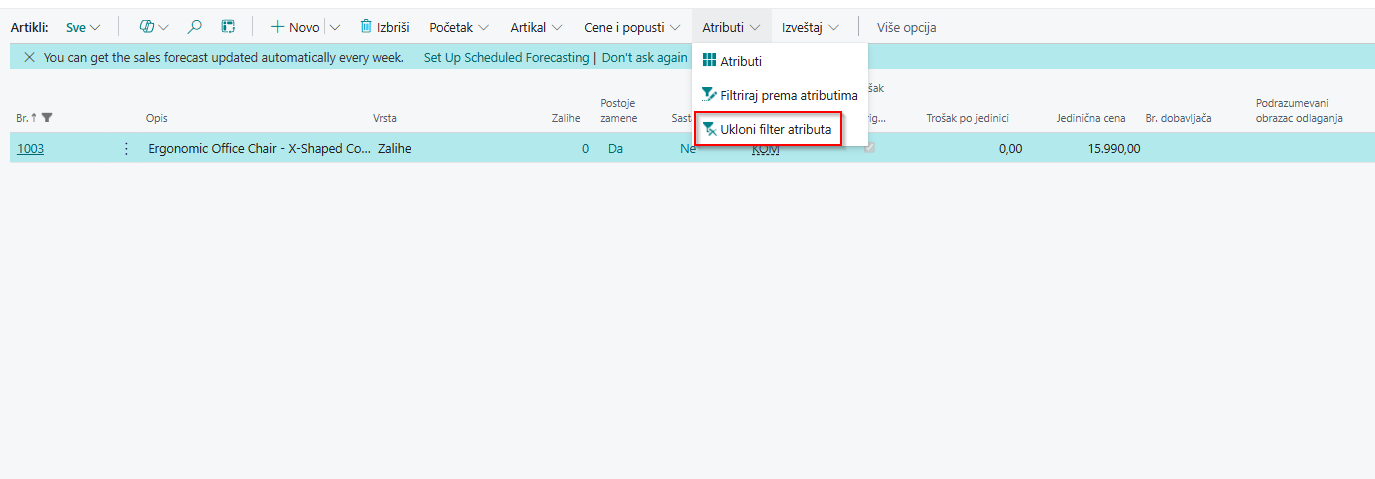Screen dimensions: 1375x479
Task: Toggle the checkbox in item 1003 row
Action: coord(870,148)
